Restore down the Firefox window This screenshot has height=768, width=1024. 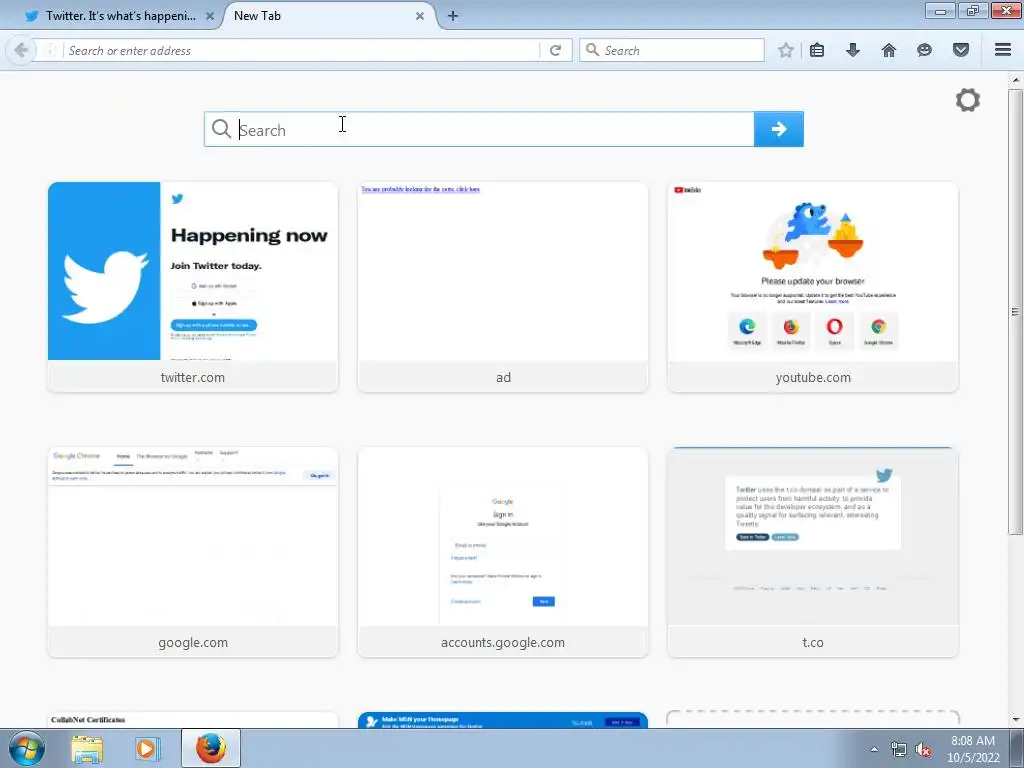[x=973, y=10]
